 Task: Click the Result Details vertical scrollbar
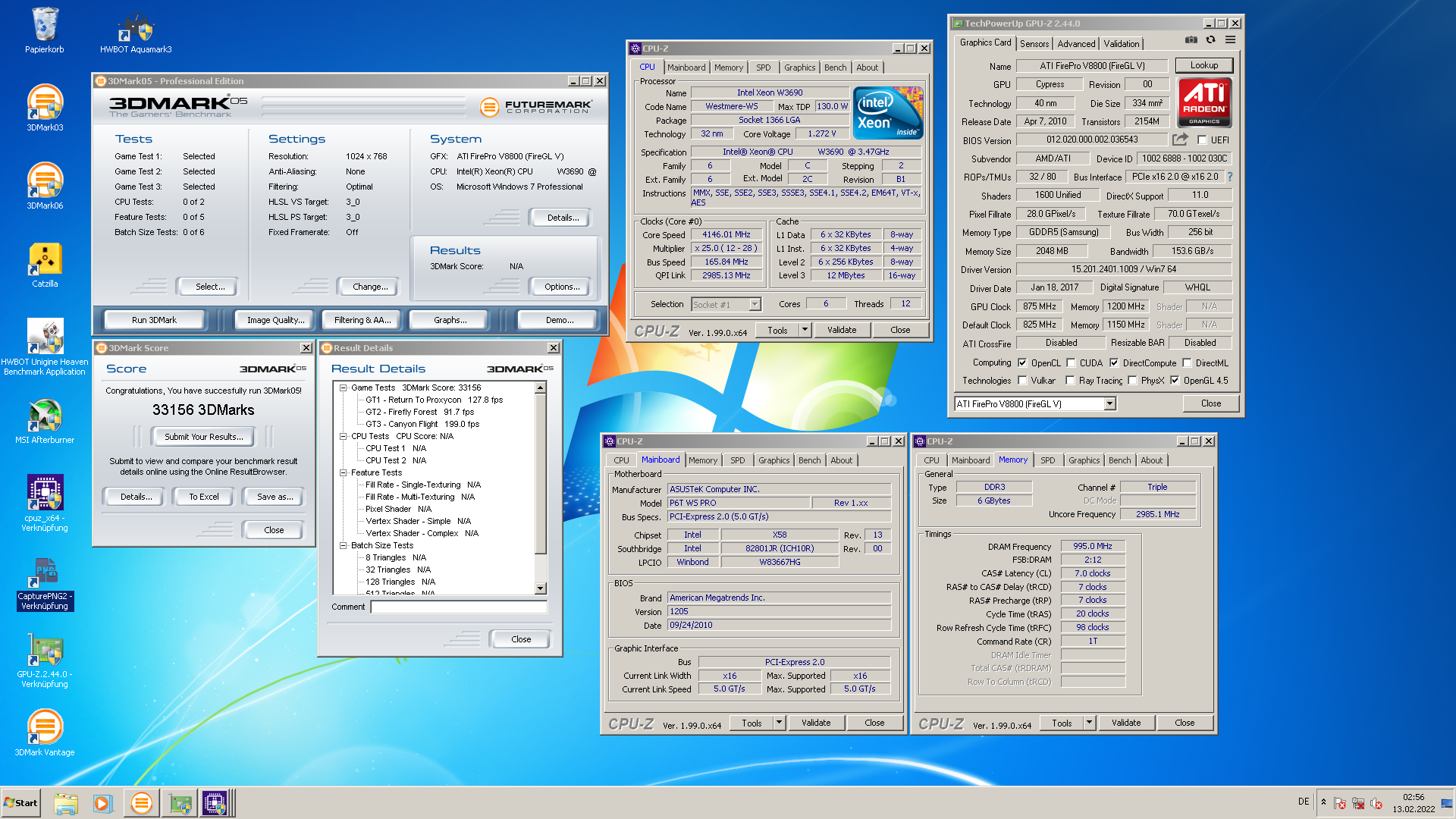click(x=541, y=488)
